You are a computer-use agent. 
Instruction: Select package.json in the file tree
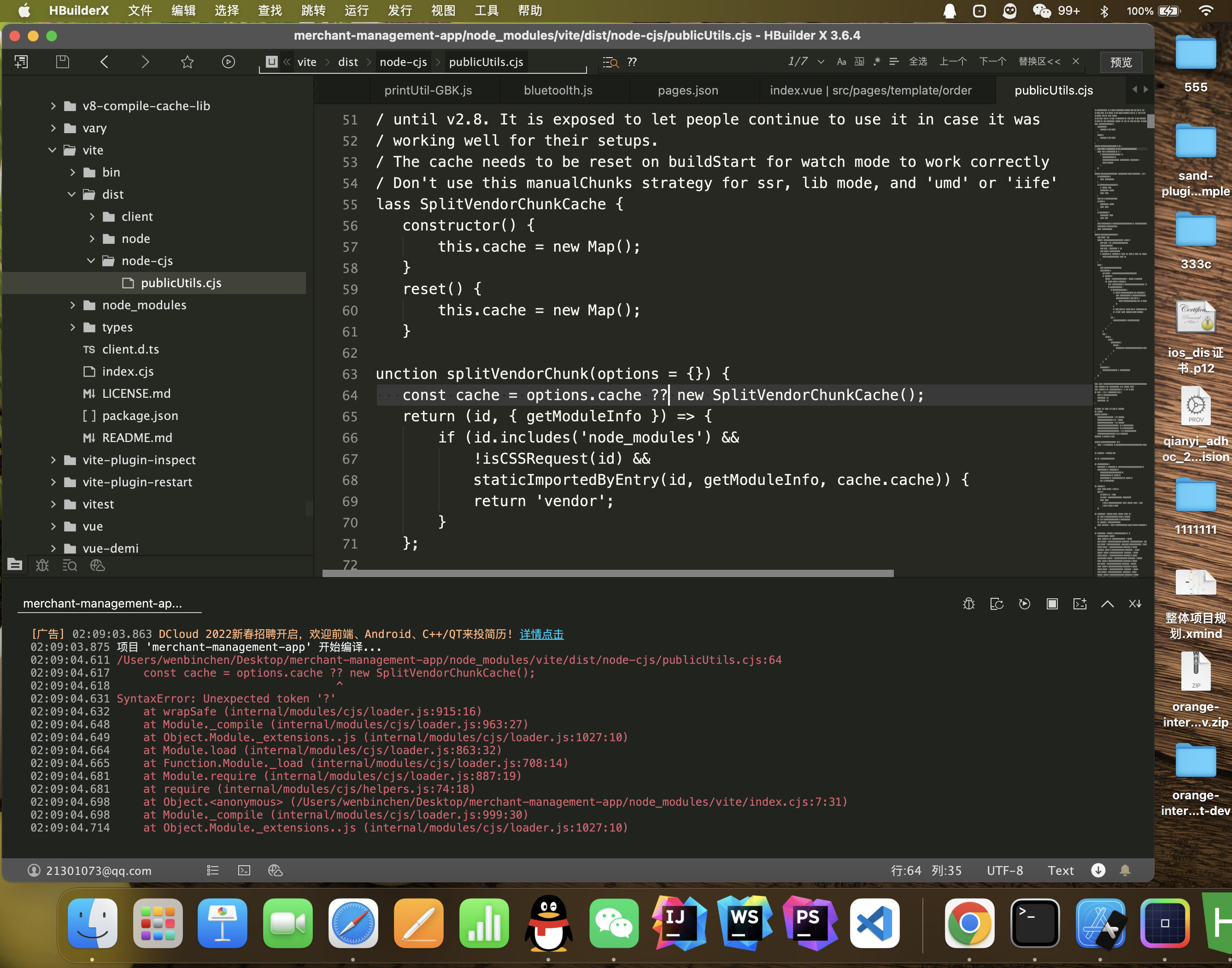140,415
